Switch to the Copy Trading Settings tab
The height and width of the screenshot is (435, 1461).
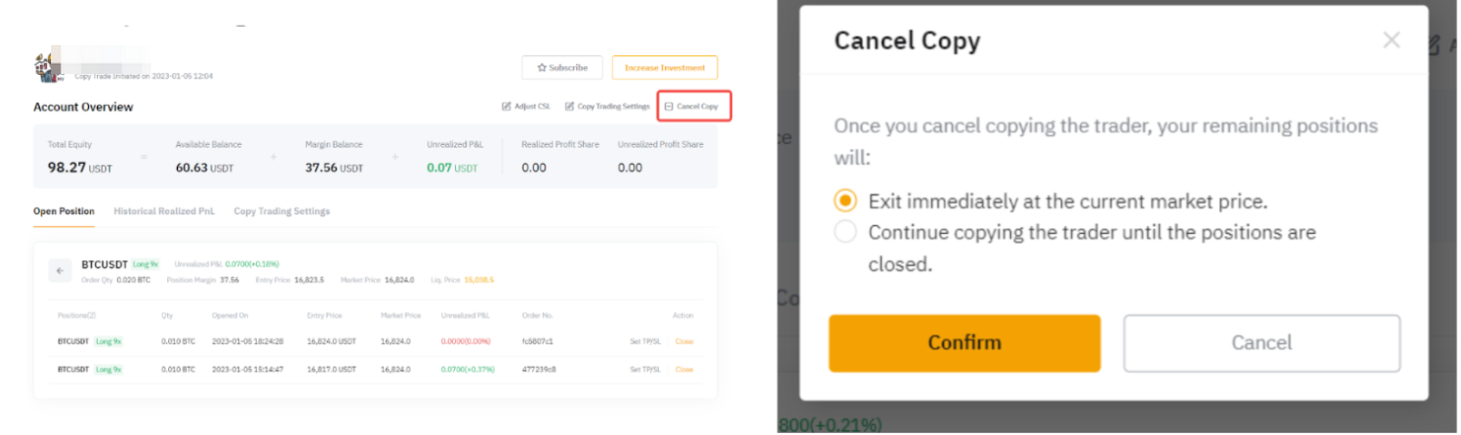(x=282, y=211)
